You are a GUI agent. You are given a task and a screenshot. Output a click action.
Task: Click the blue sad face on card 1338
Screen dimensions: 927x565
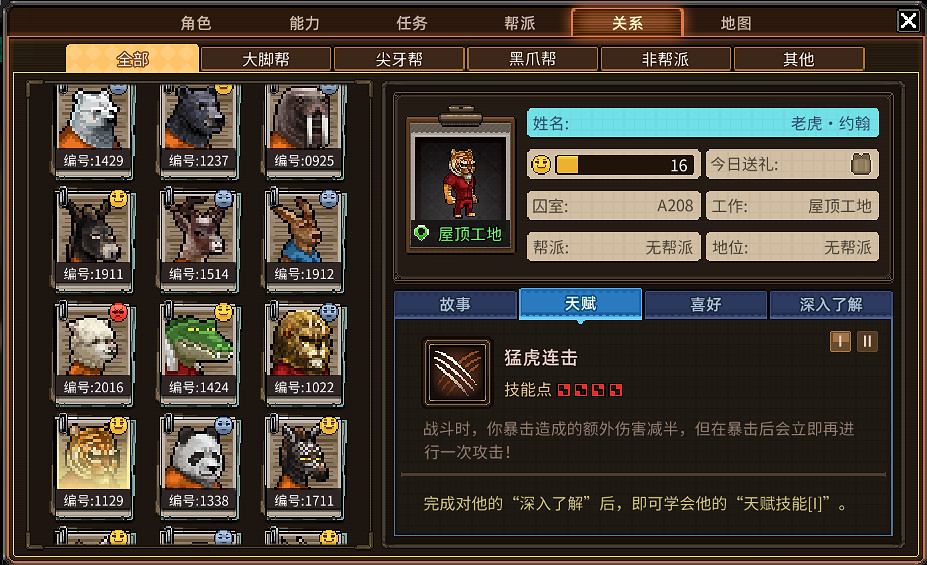point(223,425)
